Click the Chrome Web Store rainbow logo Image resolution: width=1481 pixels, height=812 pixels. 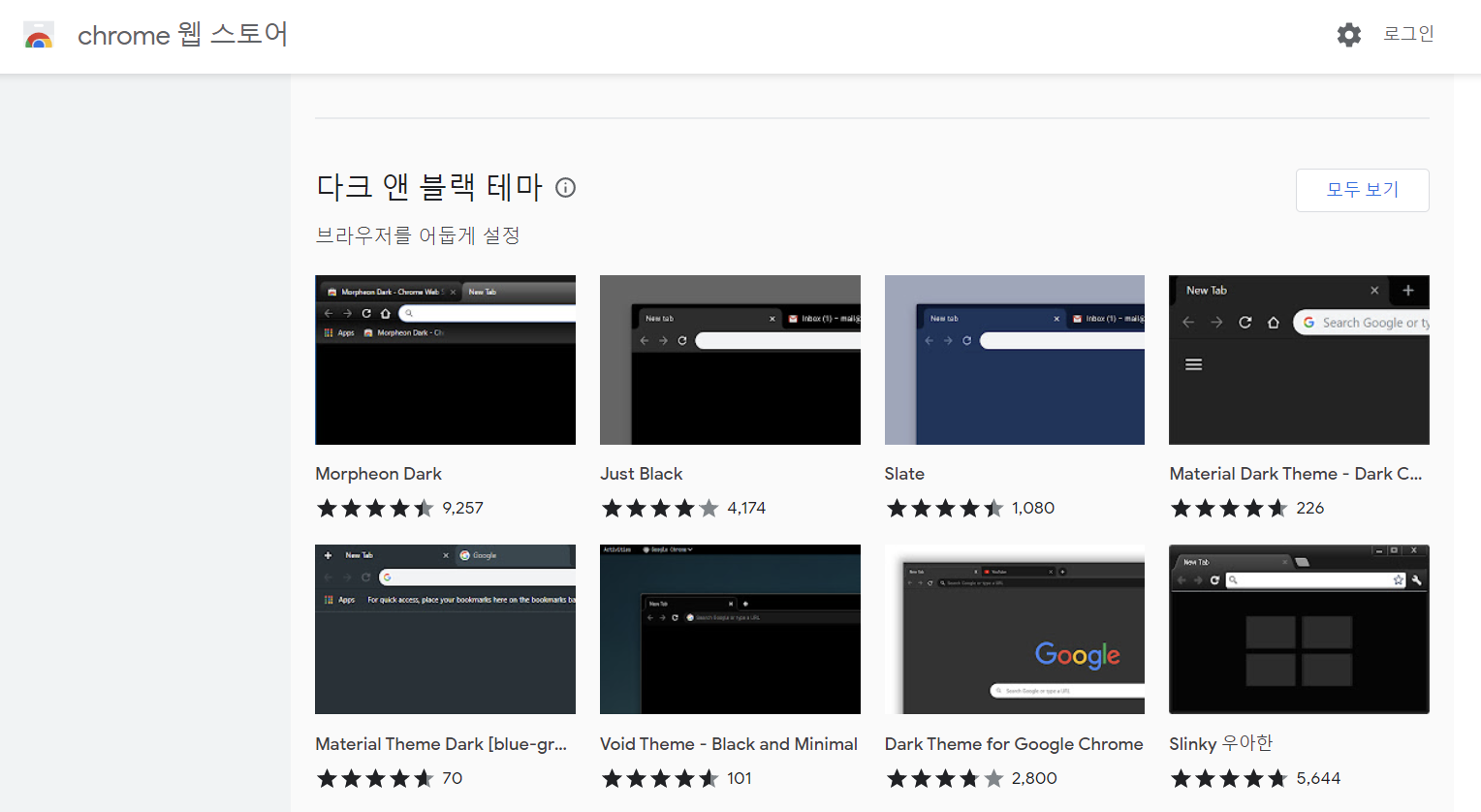click(39, 36)
